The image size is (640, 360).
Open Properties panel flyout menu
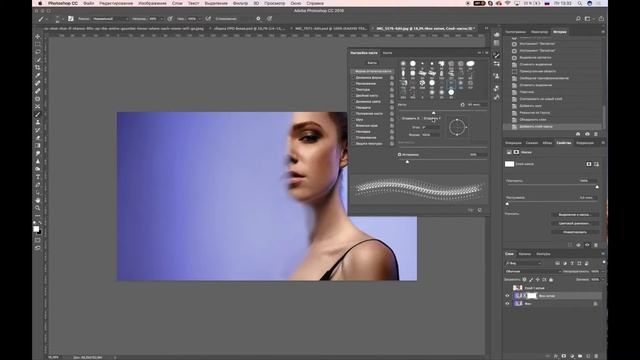click(x=603, y=143)
